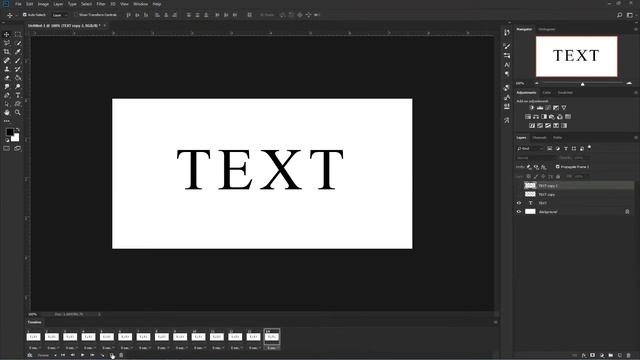Delete the selected timeline frame
The width and height of the screenshot is (640, 360).
tap(121, 356)
